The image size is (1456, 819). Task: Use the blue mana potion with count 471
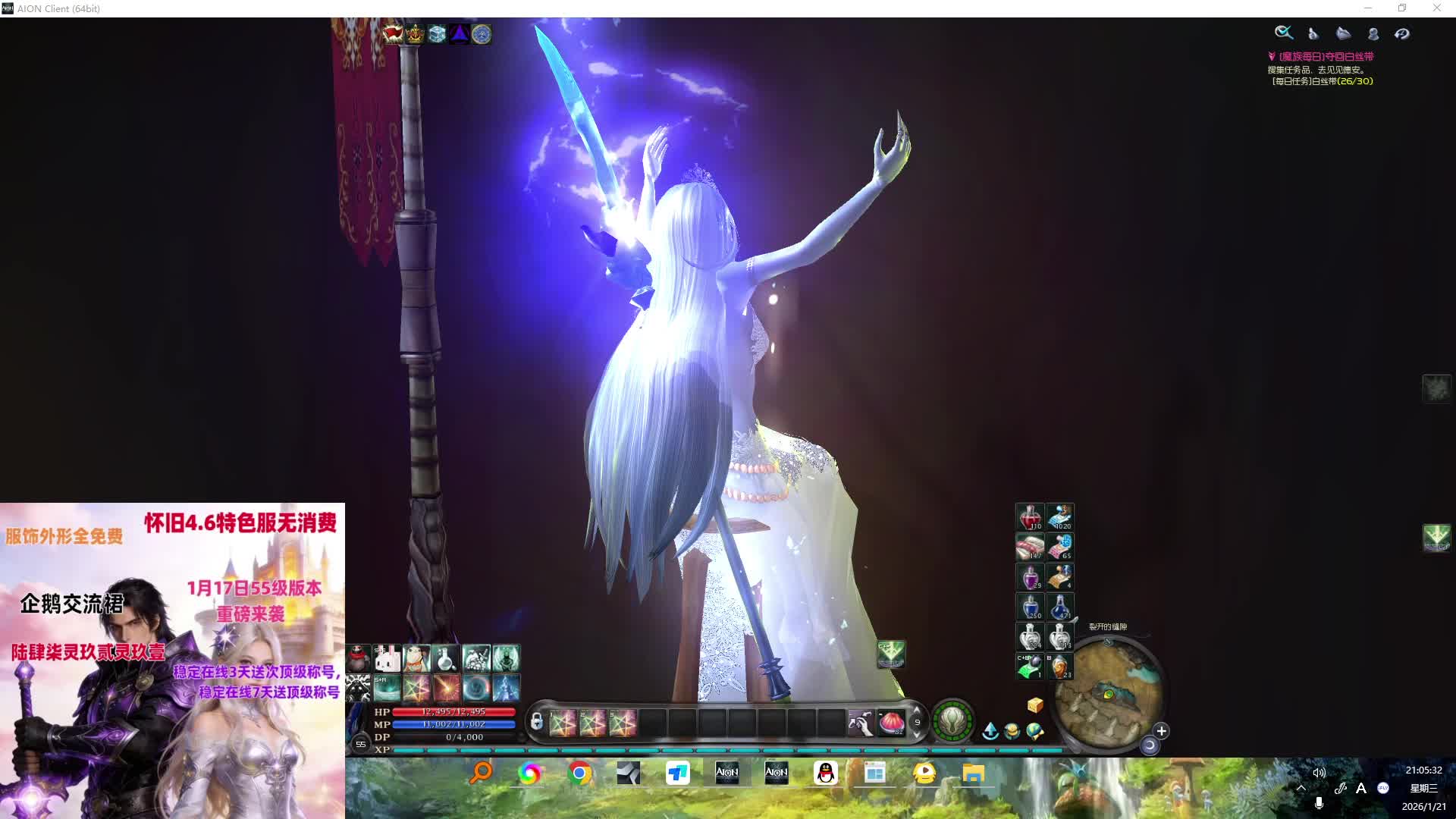pos(1060,607)
